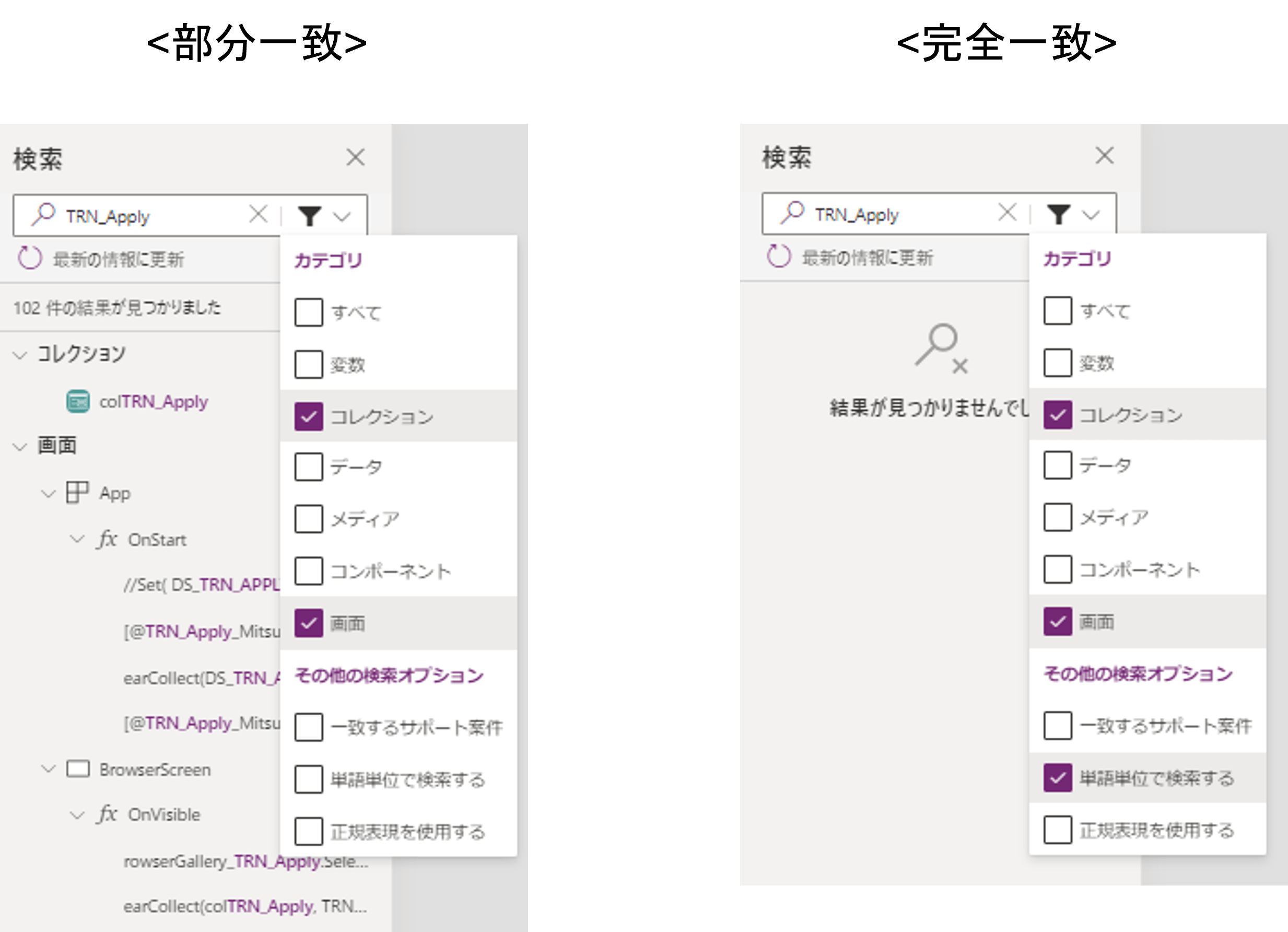Collapse the 画面 results group

(20, 447)
